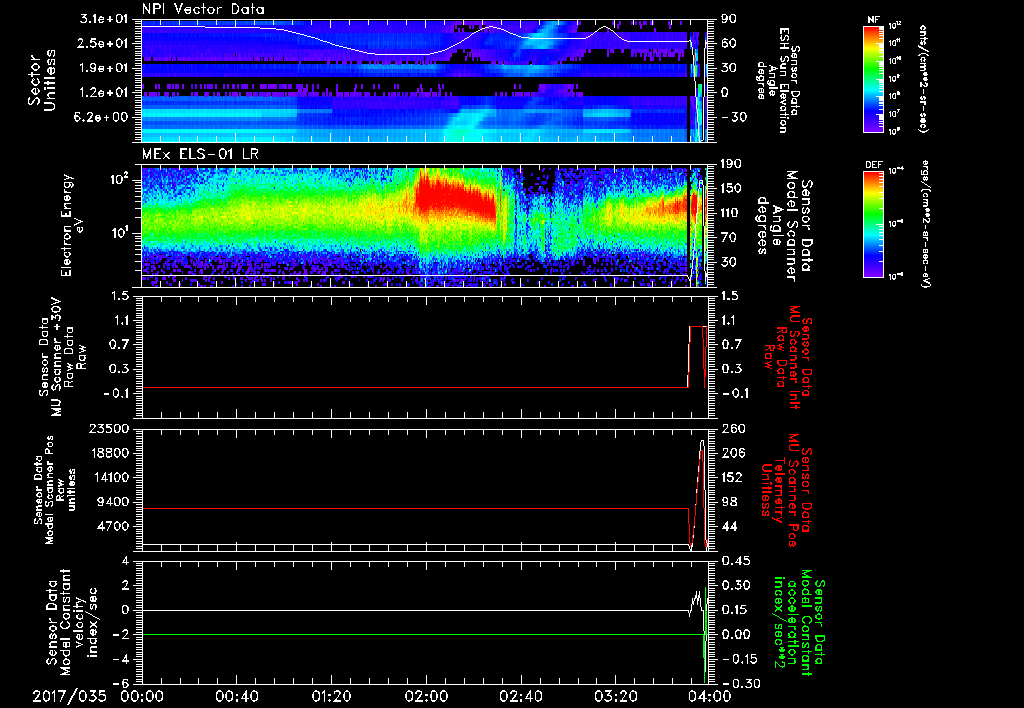Click the '206' telemetry tick value
The width and height of the screenshot is (1024, 708).
733,453
